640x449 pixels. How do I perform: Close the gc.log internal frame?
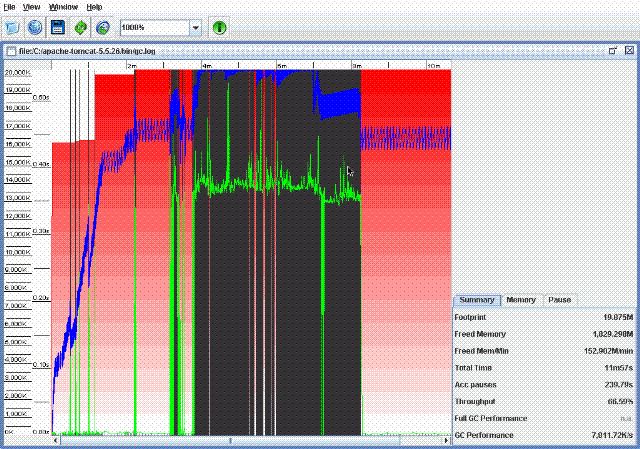[x=629, y=51]
